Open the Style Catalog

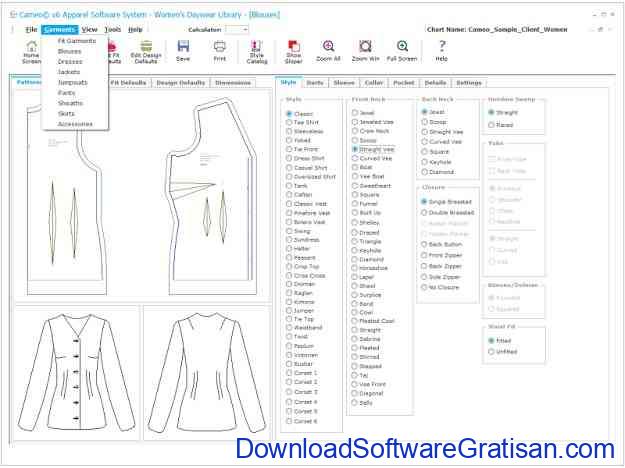point(257,52)
